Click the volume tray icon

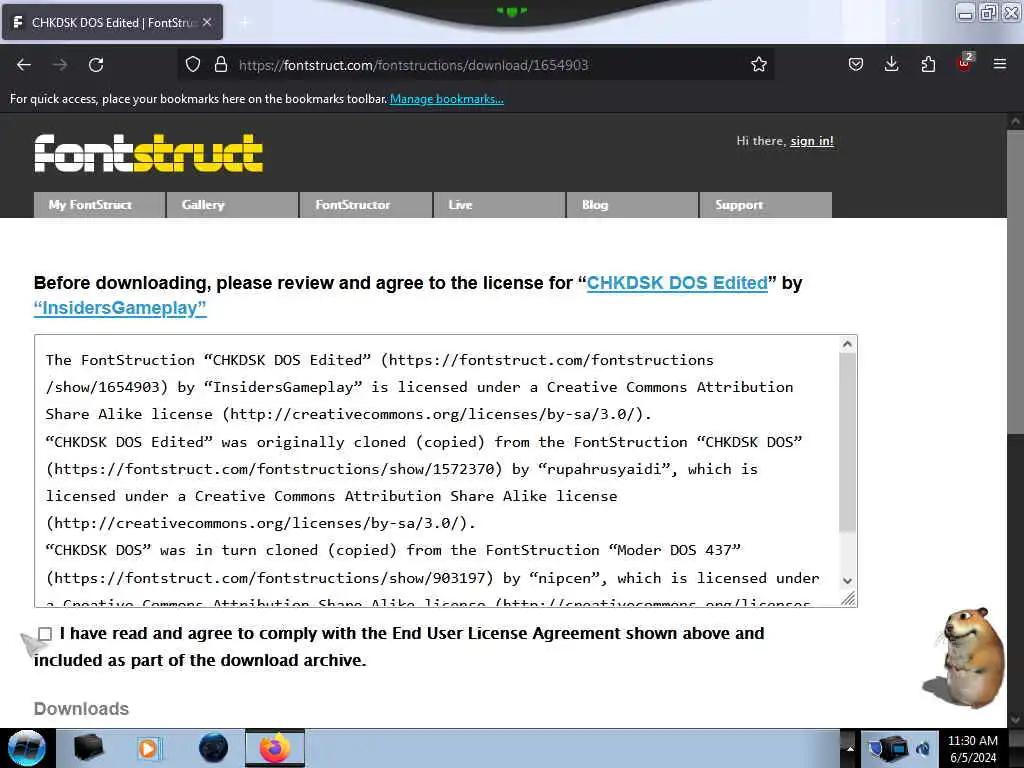[923, 748]
